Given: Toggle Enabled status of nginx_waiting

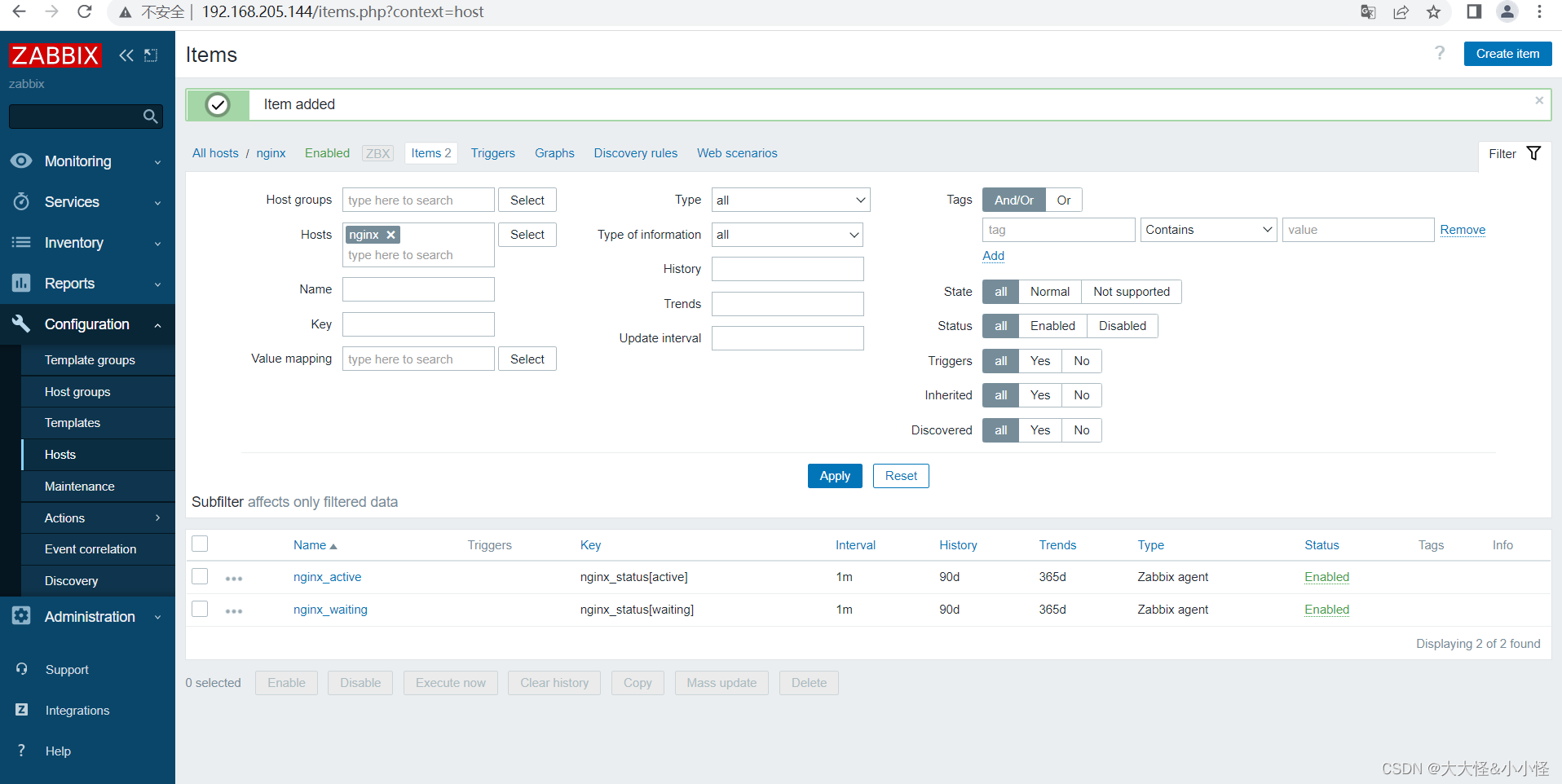Looking at the screenshot, I should (1326, 610).
